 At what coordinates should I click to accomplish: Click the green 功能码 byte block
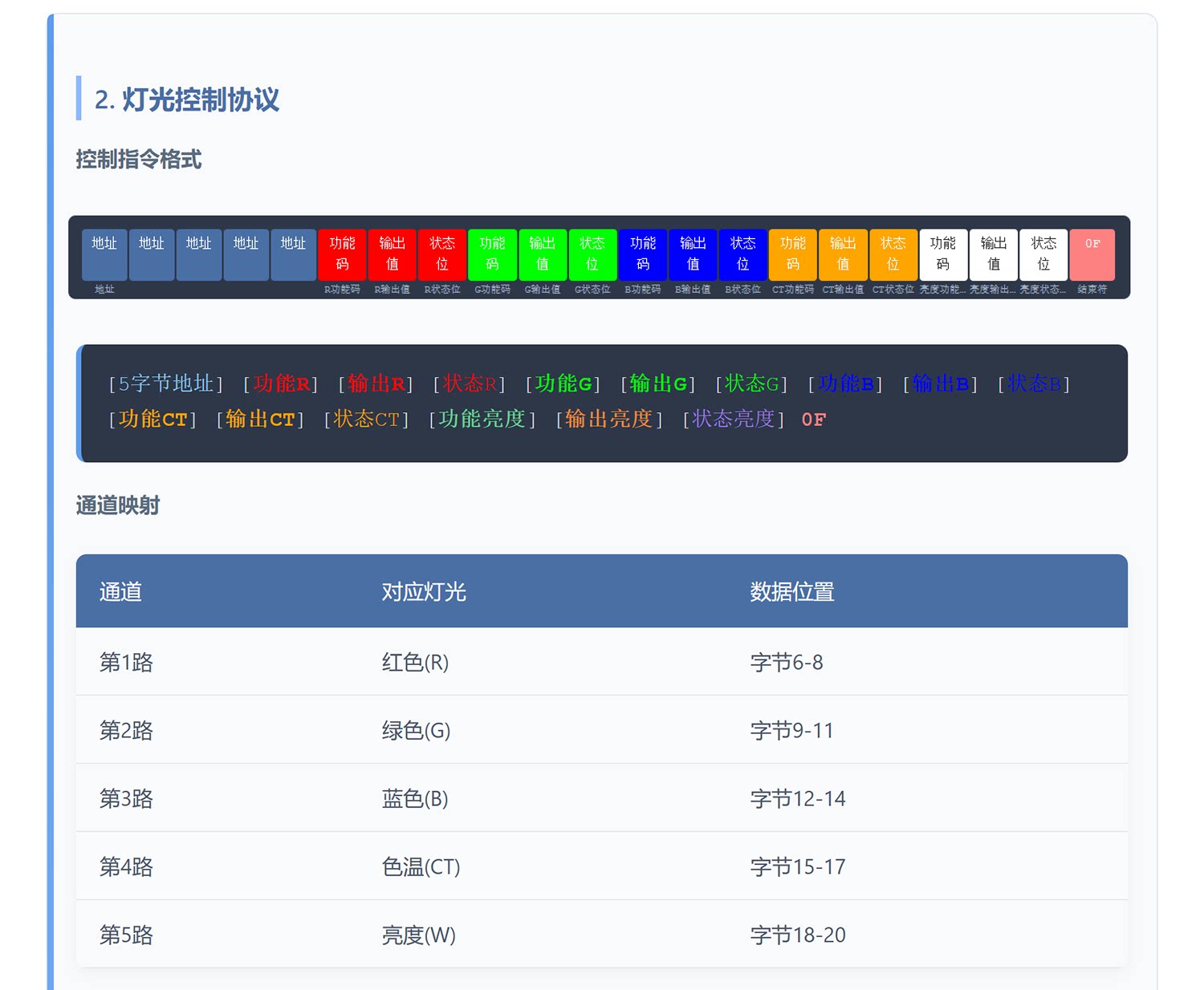493,254
